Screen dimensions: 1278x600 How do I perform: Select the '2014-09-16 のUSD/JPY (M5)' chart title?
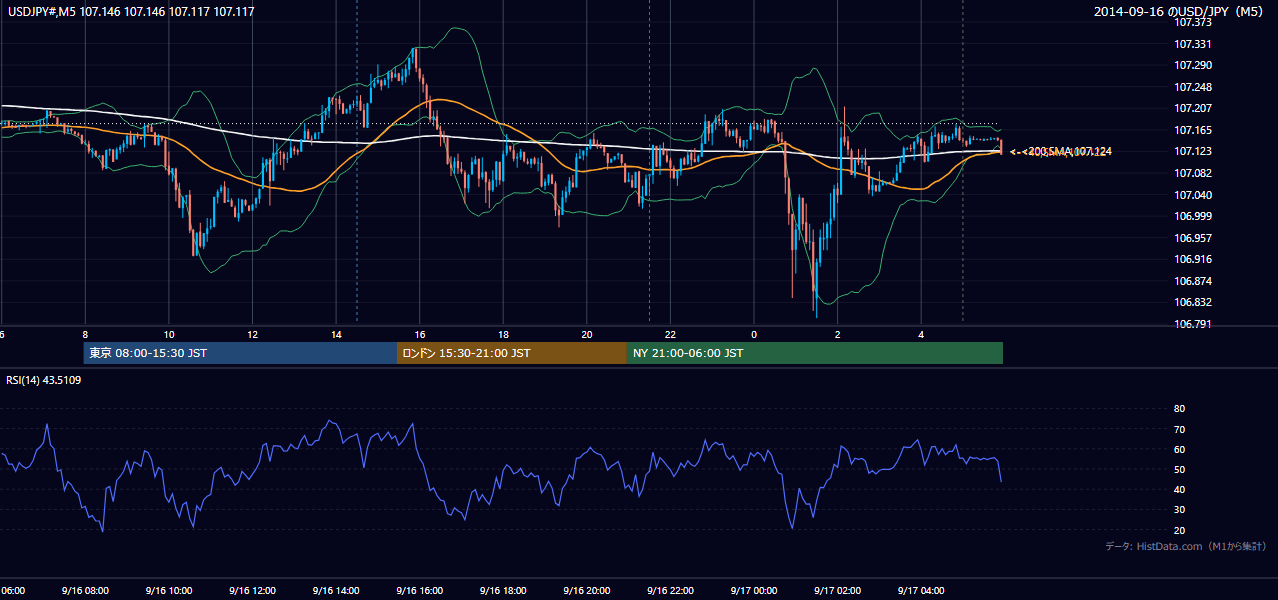point(1180,12)
